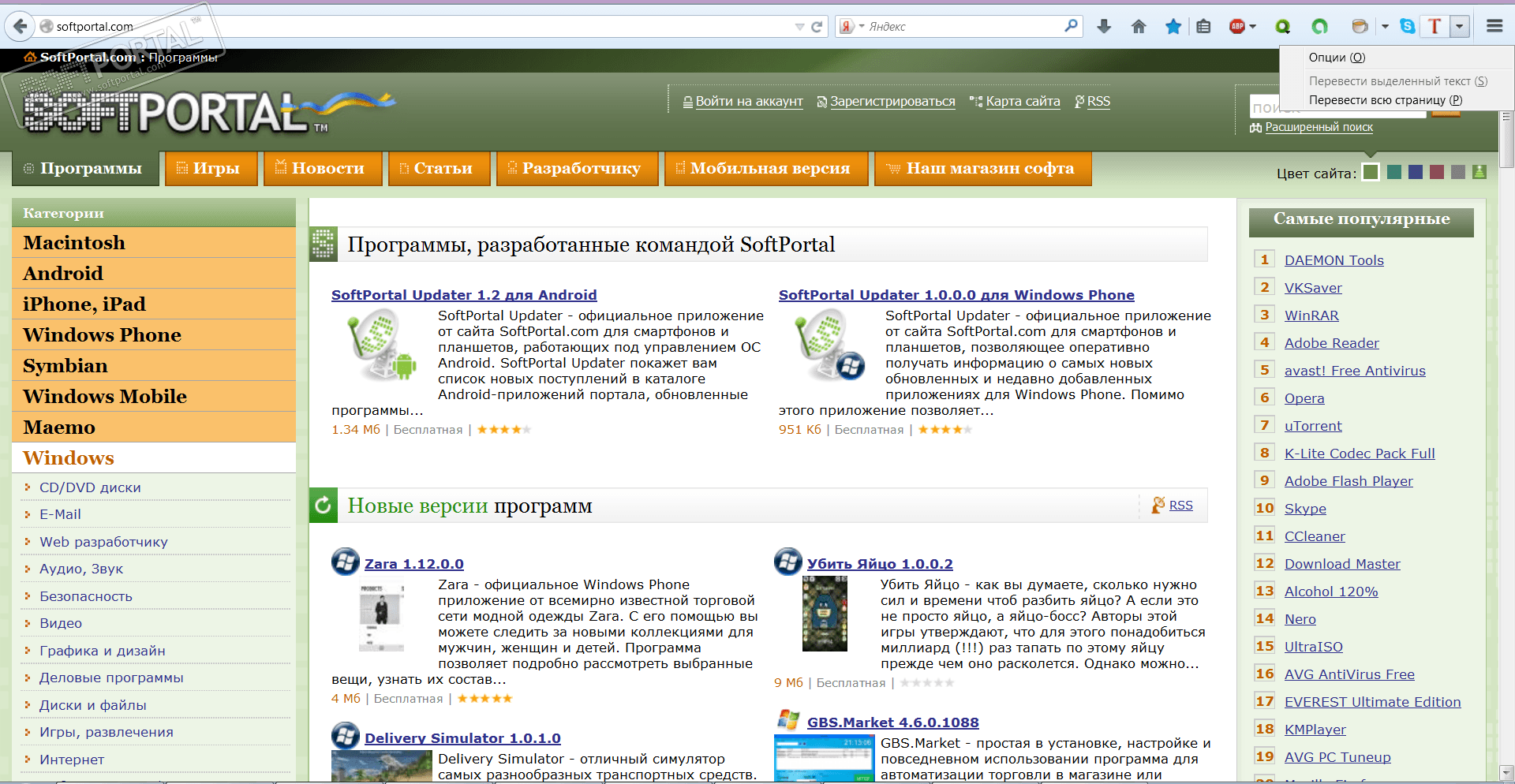1515x784 pixels.
Task: Click the Зарегистрироваться link
Action: pyautogui.click(x=892, y=101)
